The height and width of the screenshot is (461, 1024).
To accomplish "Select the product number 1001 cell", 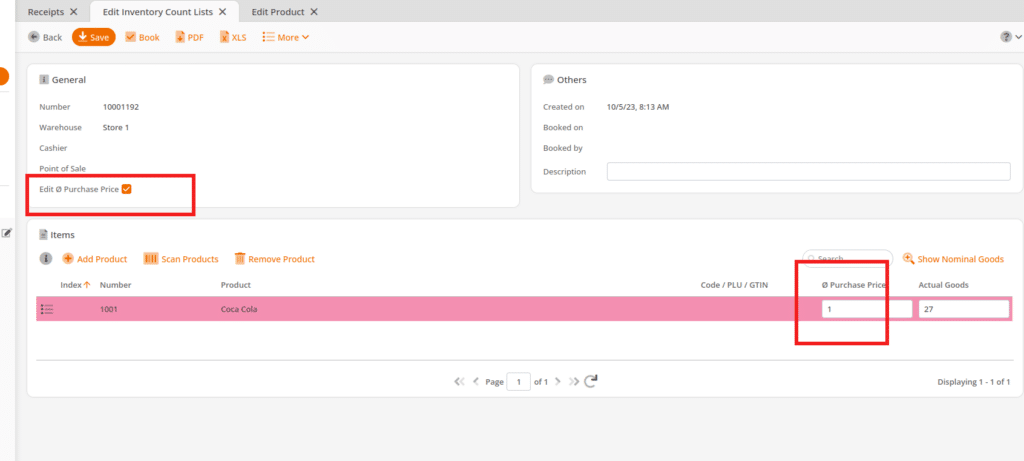I will pos(108,309).
